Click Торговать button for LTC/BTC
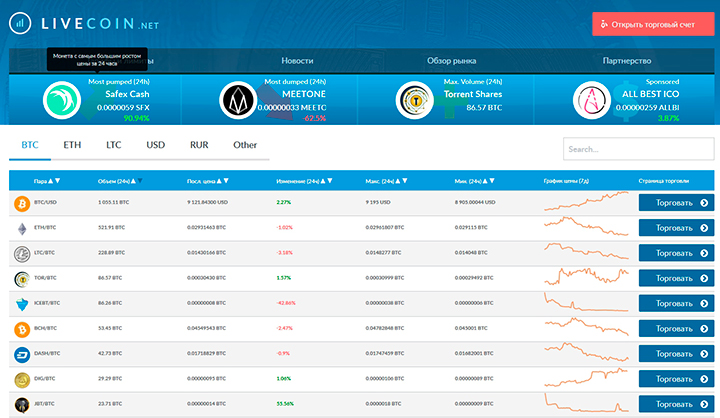Viewport: 720px width, 418px height. click(676, 253)
